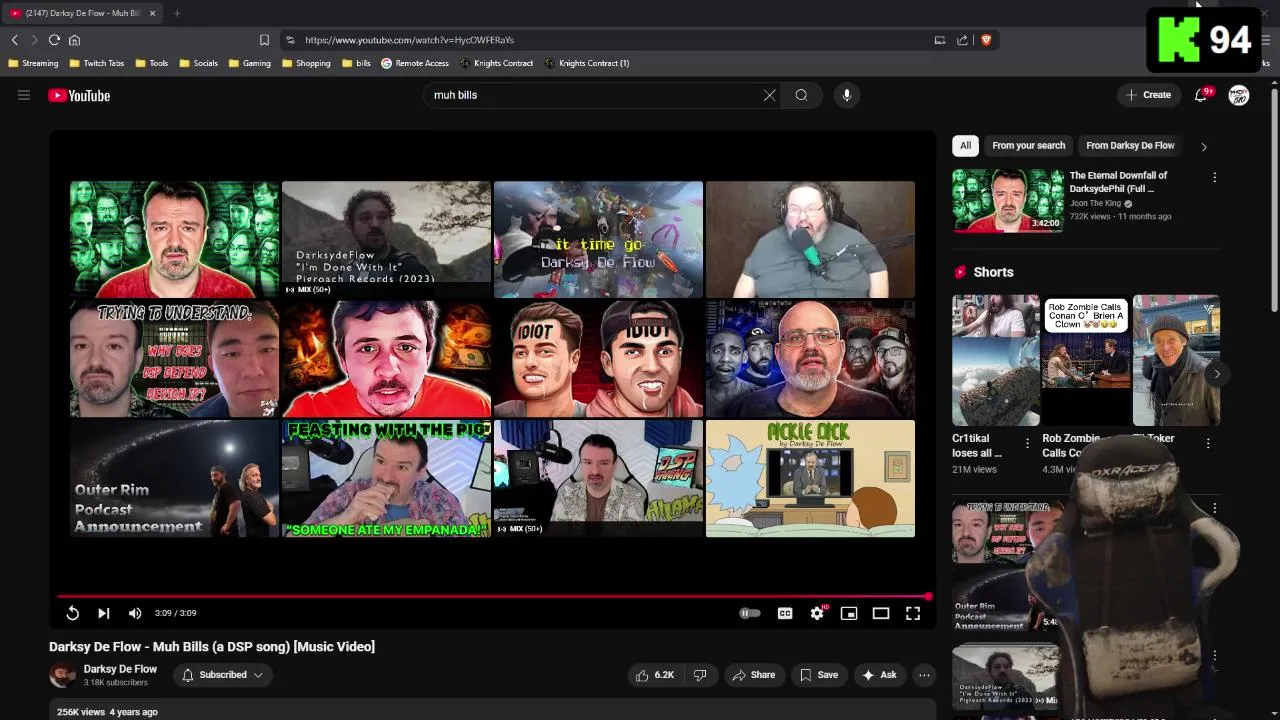Show the next Shorts with the arrow
The width and height of the screenshot is (1280, 720).
[1217, 373]
